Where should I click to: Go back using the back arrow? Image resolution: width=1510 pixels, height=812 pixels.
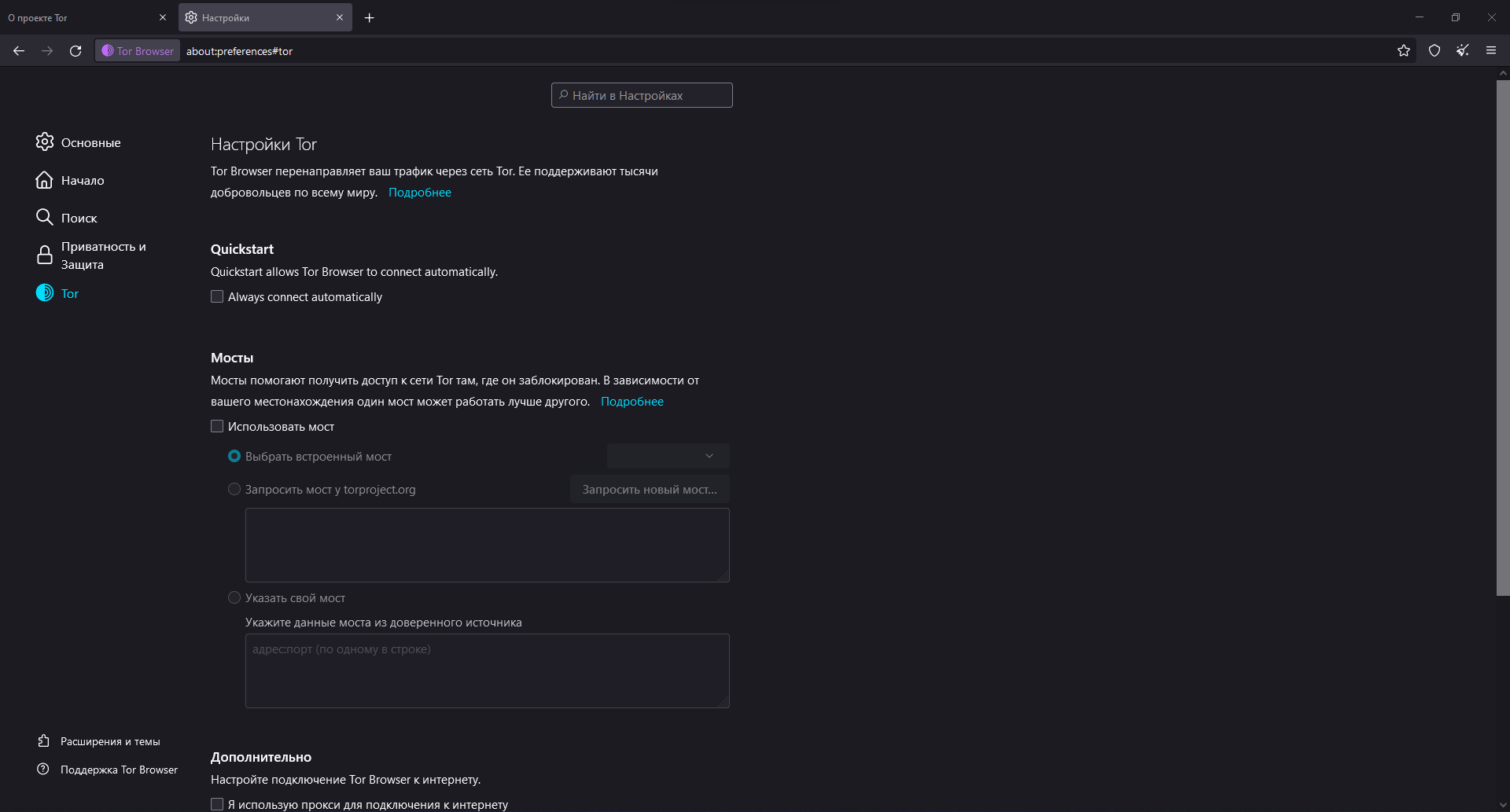click(19, 51)
